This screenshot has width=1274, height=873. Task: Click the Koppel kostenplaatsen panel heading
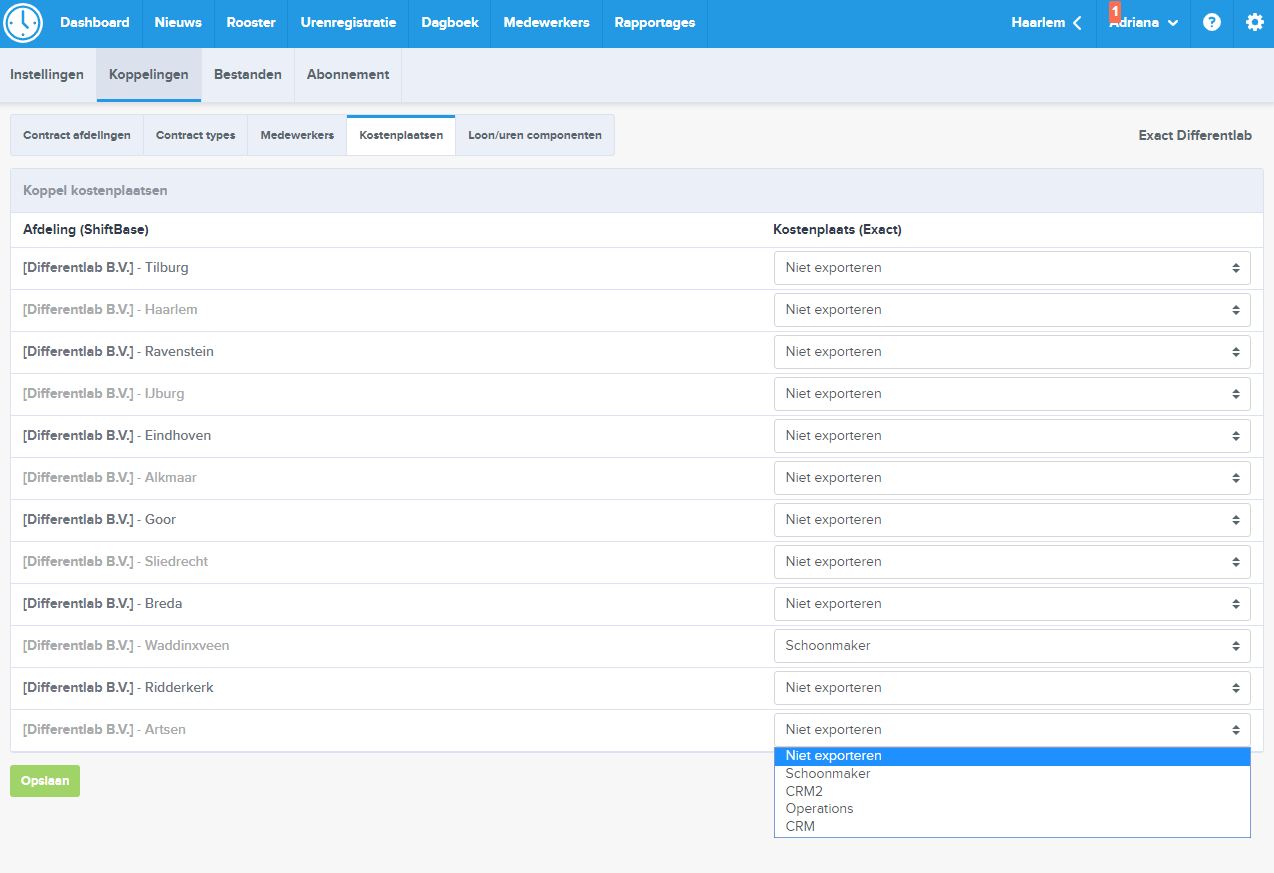pos(95,190)
